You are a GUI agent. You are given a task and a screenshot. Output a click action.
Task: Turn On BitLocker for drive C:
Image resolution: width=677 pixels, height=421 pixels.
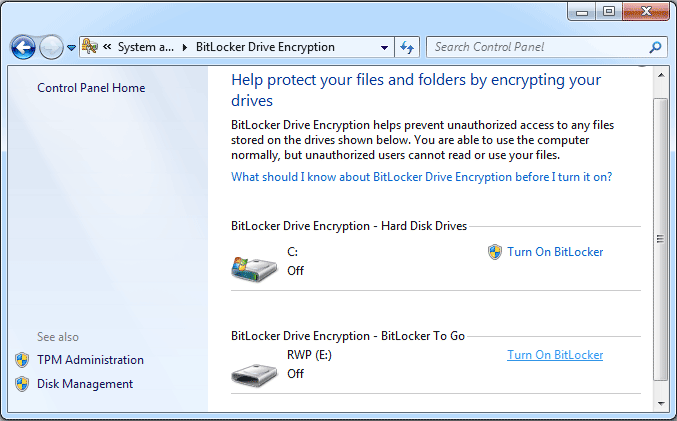click(x=555, y=252)
